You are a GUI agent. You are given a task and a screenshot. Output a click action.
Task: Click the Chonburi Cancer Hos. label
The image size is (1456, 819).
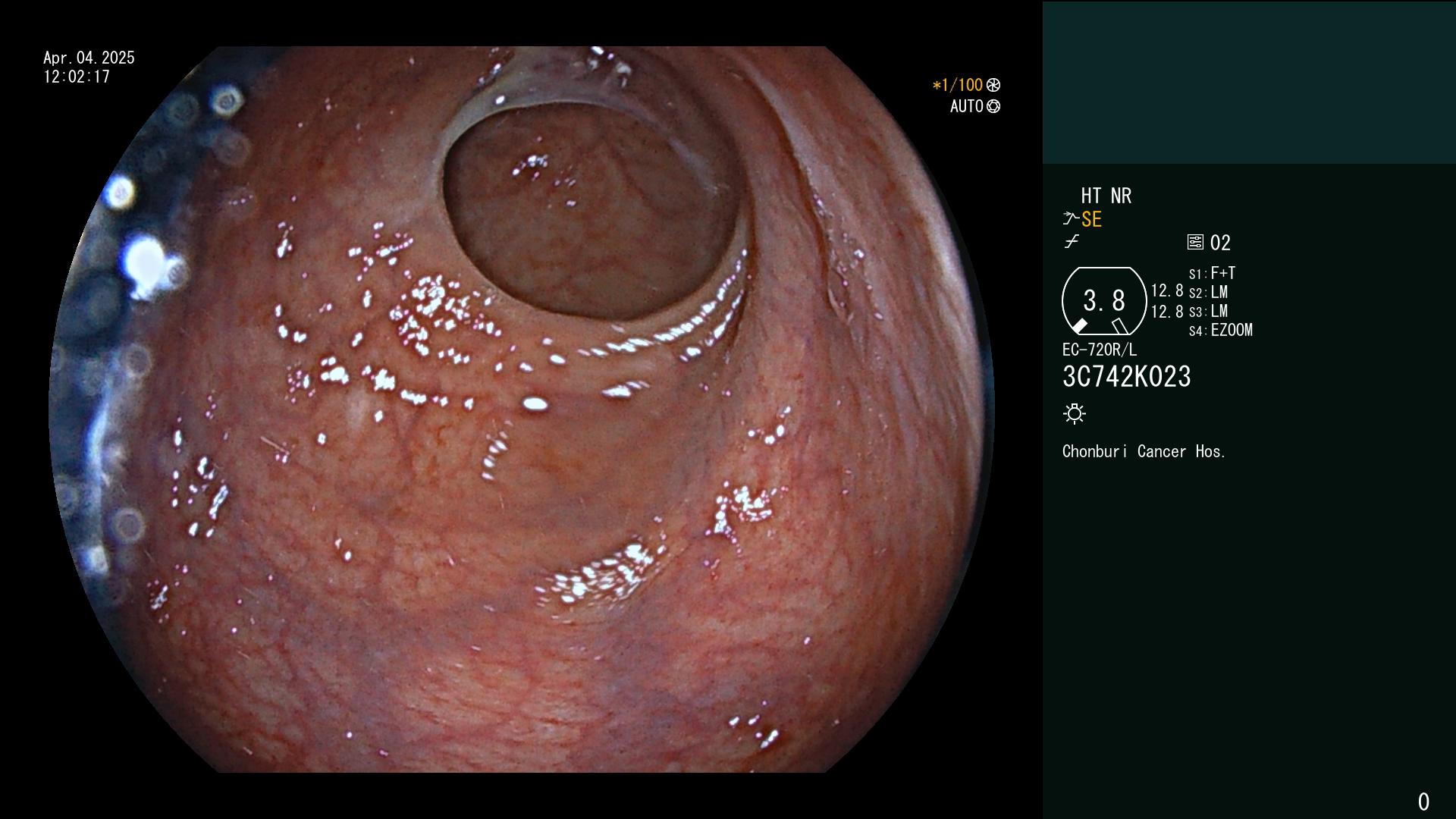click(1144, 452)
